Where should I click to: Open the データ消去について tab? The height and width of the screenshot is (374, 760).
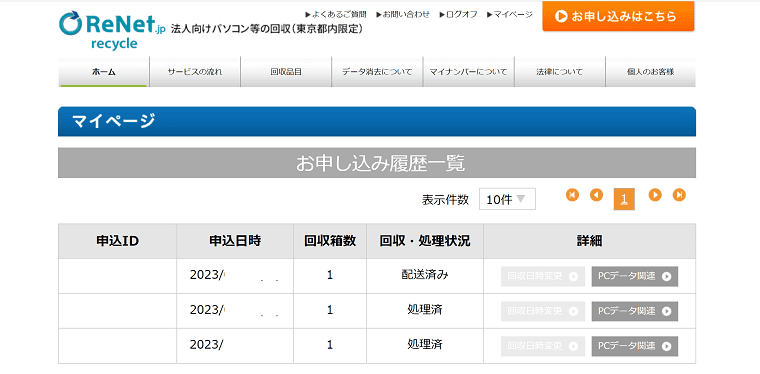tap(377, 72)
